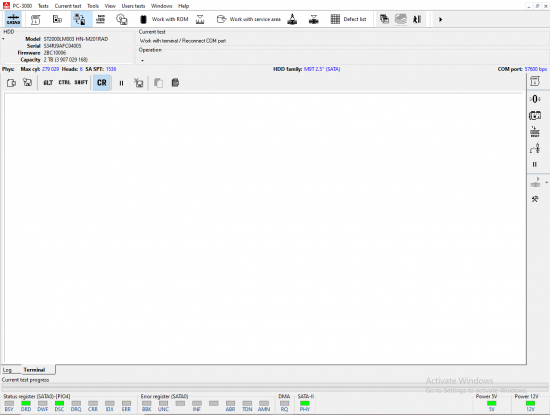Viewport: 550px width, 415px height.
Task: Click the paste icon in terminal toolbar
Action: click(x=175, y=83)
